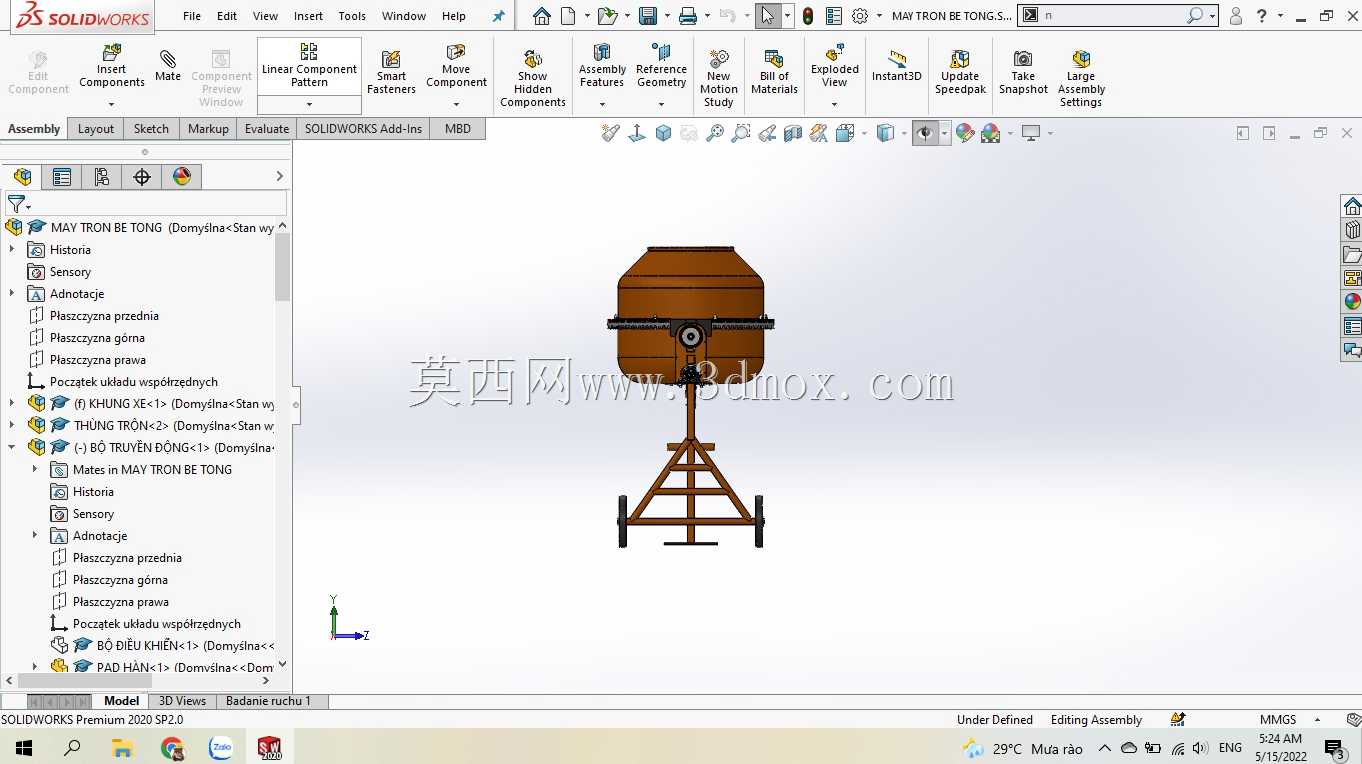The height and width of the screenshot is (764, 1362).
Task: Open the Exploded View dropdown arrow
Action: 835,104
